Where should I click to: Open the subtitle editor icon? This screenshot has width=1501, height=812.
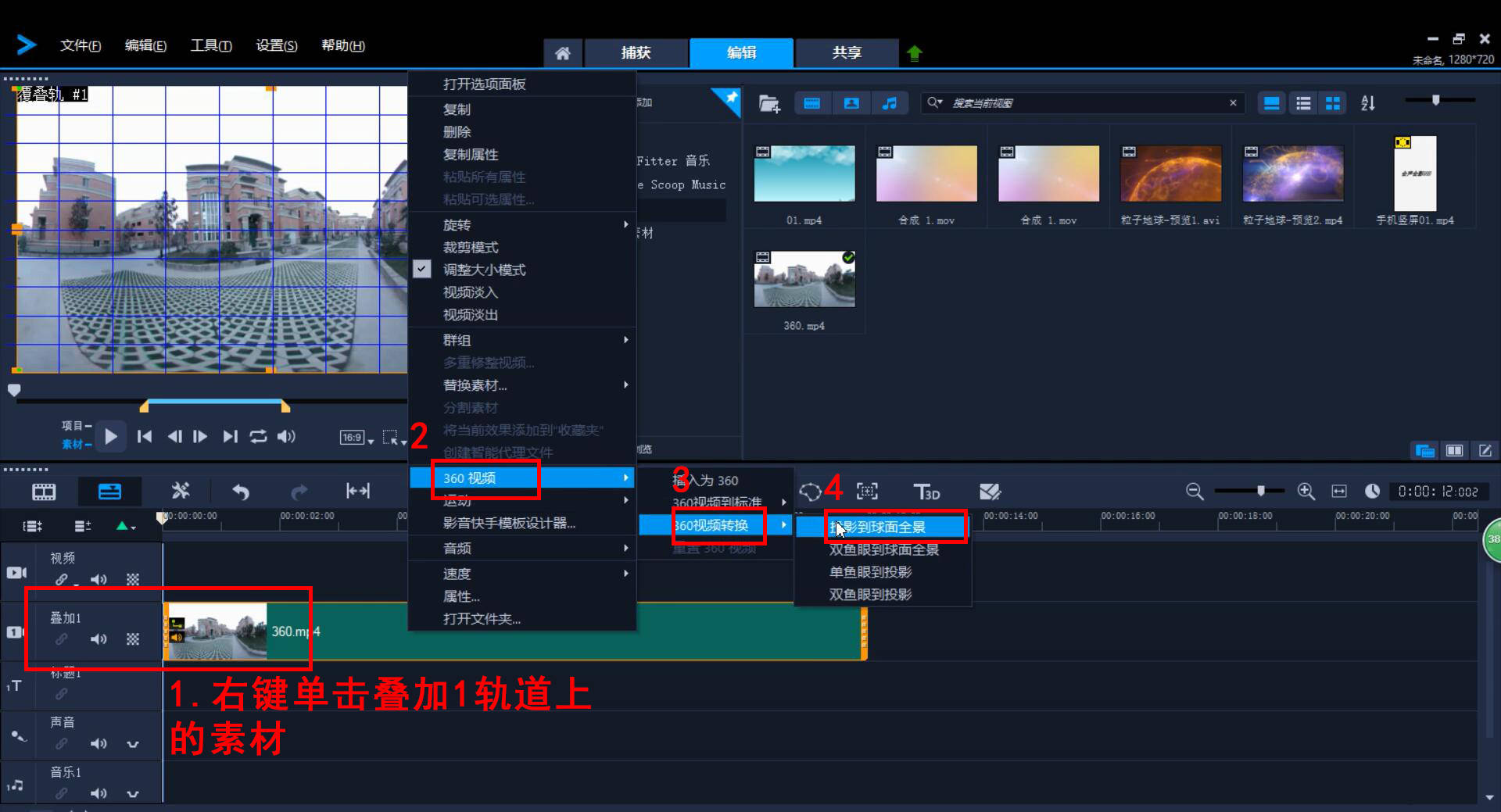tap(991, 492)
